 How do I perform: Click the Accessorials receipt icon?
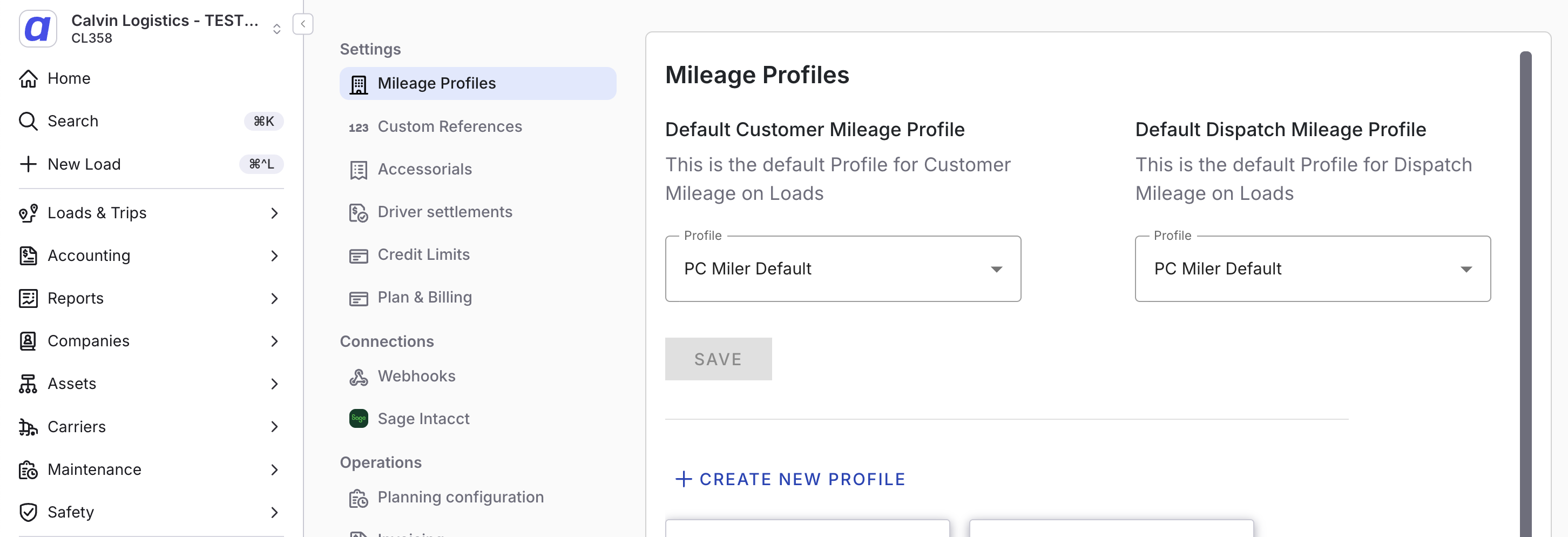pos(359,170)
